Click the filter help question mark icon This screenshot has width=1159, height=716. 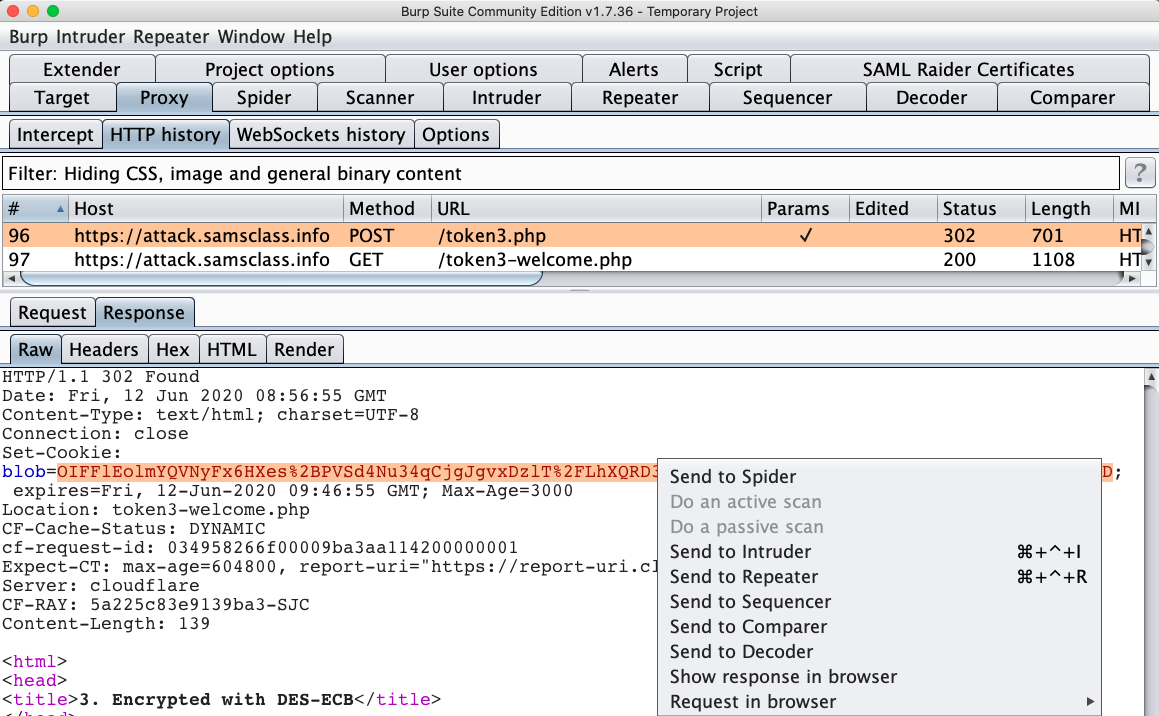pyautogui.click(x=1140, y=173)
